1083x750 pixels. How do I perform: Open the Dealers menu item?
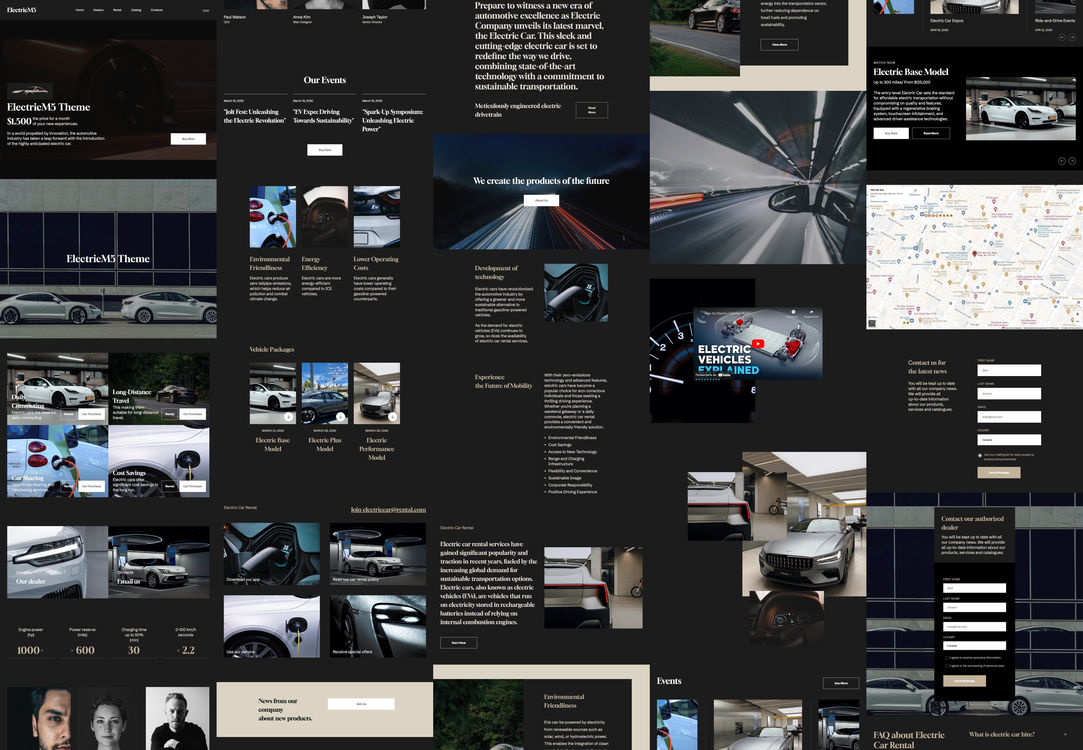click(x=98, y=10)
